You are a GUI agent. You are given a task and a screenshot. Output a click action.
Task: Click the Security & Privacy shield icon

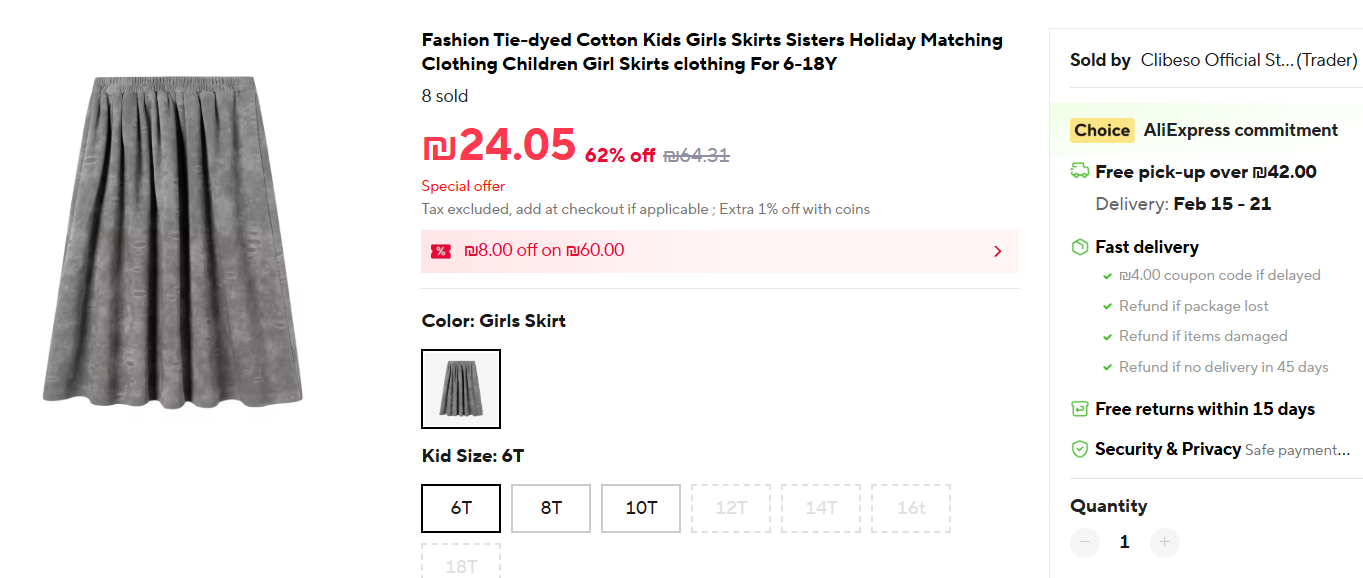(1080, 450)
